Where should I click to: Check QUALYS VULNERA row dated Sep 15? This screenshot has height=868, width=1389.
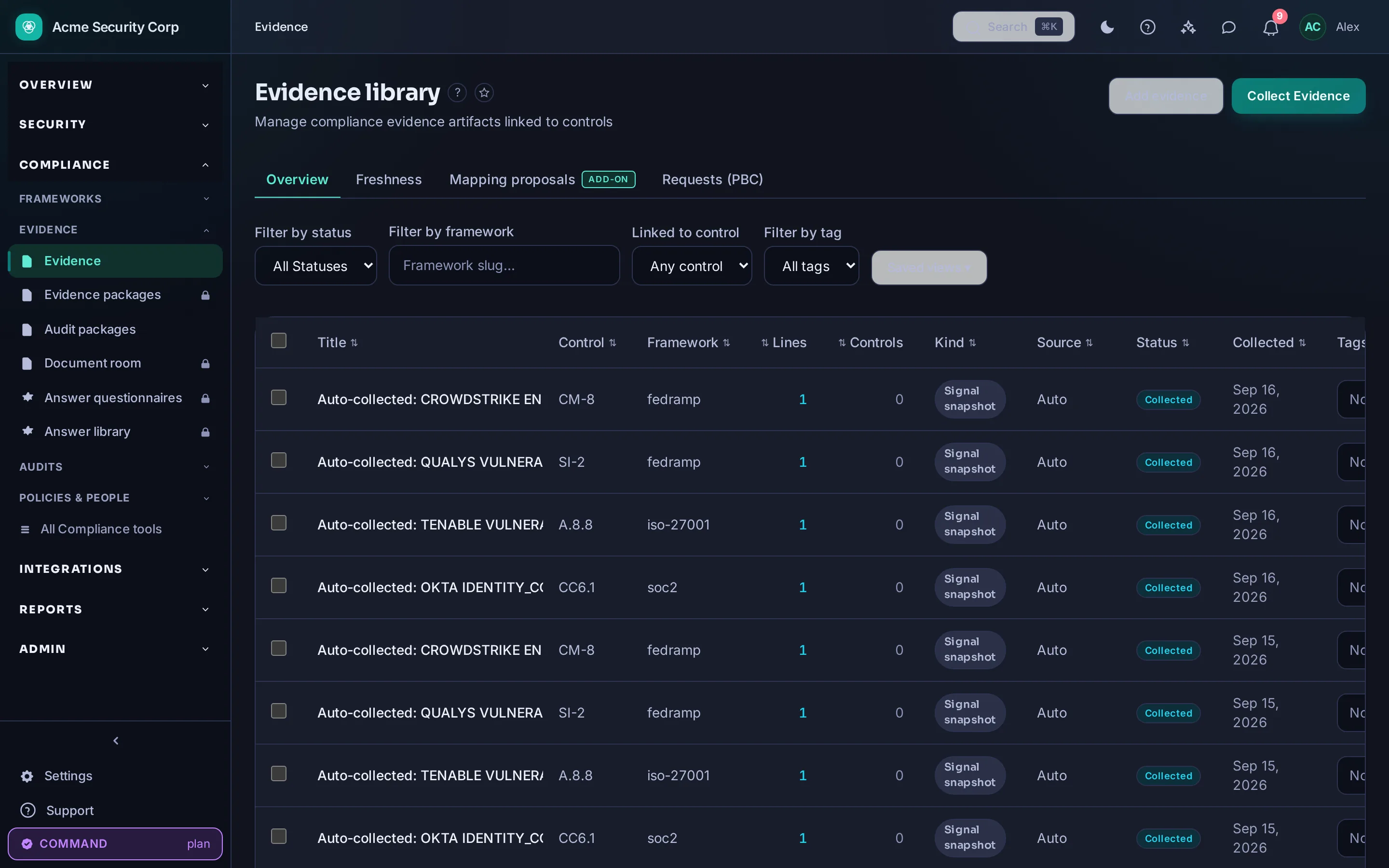278,711
